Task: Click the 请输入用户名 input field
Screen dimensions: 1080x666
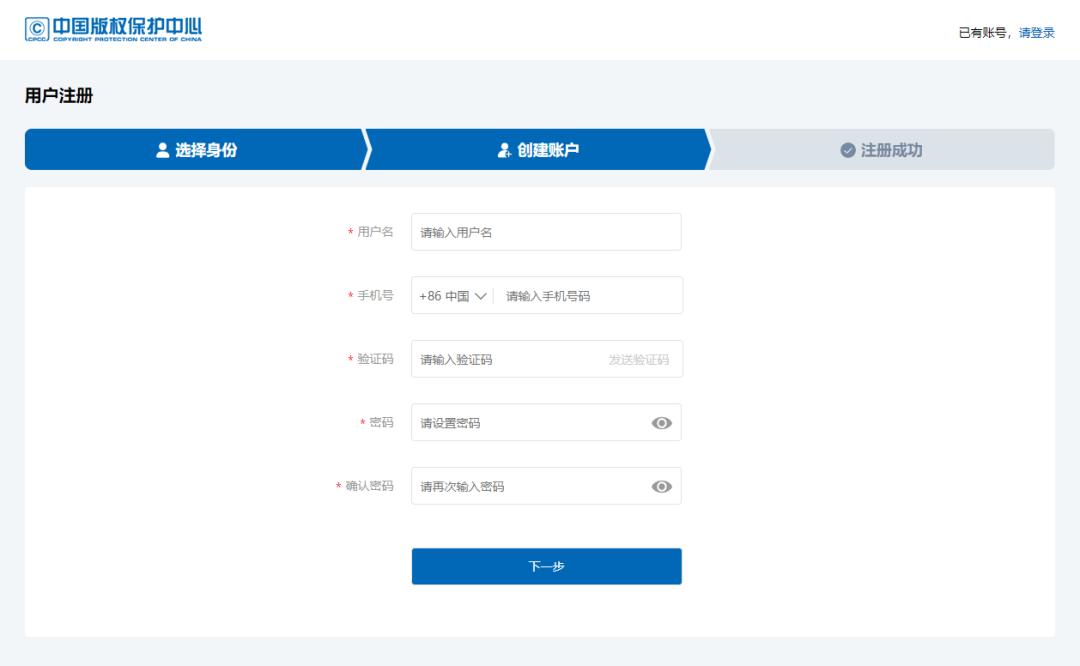Action: (546, 231)
